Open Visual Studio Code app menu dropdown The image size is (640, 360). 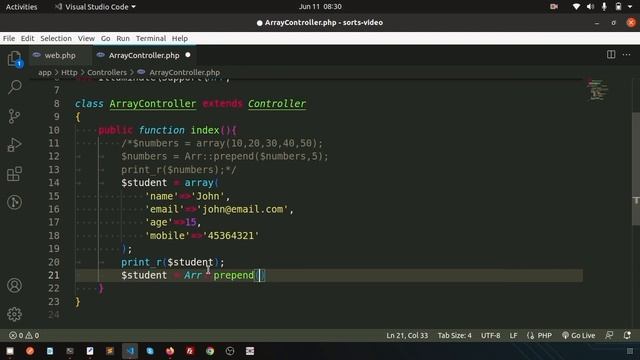[x=96, y=7]
